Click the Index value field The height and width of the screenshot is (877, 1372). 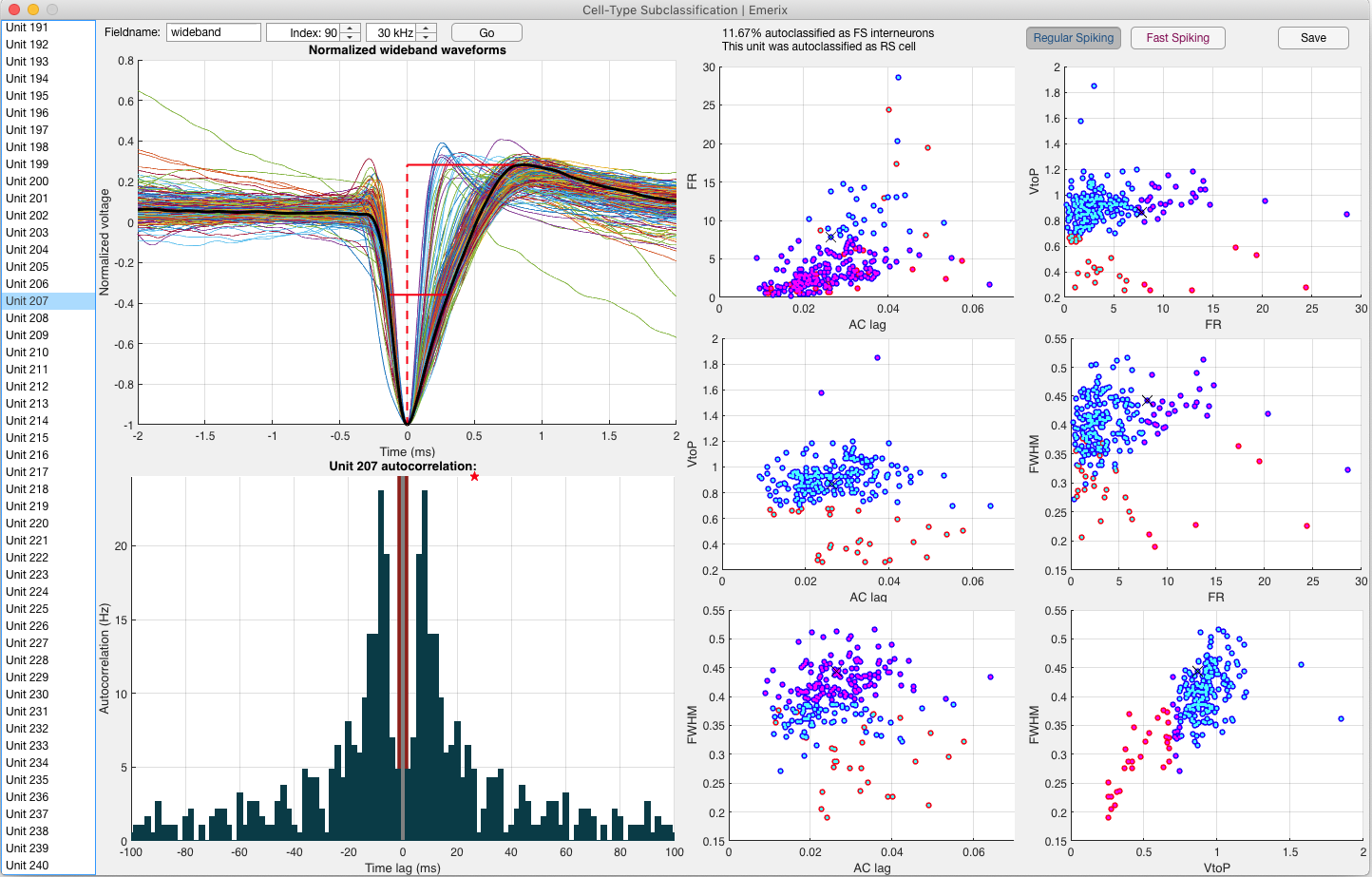[x=302, y=32]
